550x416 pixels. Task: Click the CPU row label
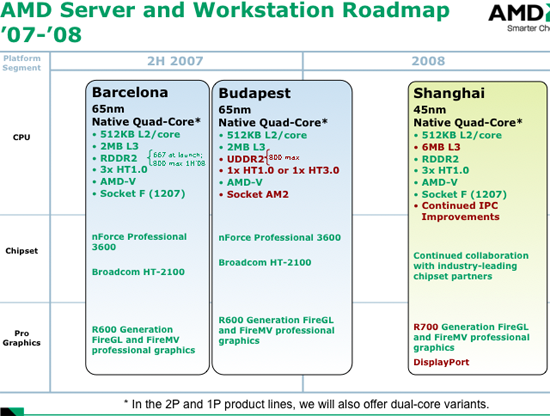pos(22,137)
